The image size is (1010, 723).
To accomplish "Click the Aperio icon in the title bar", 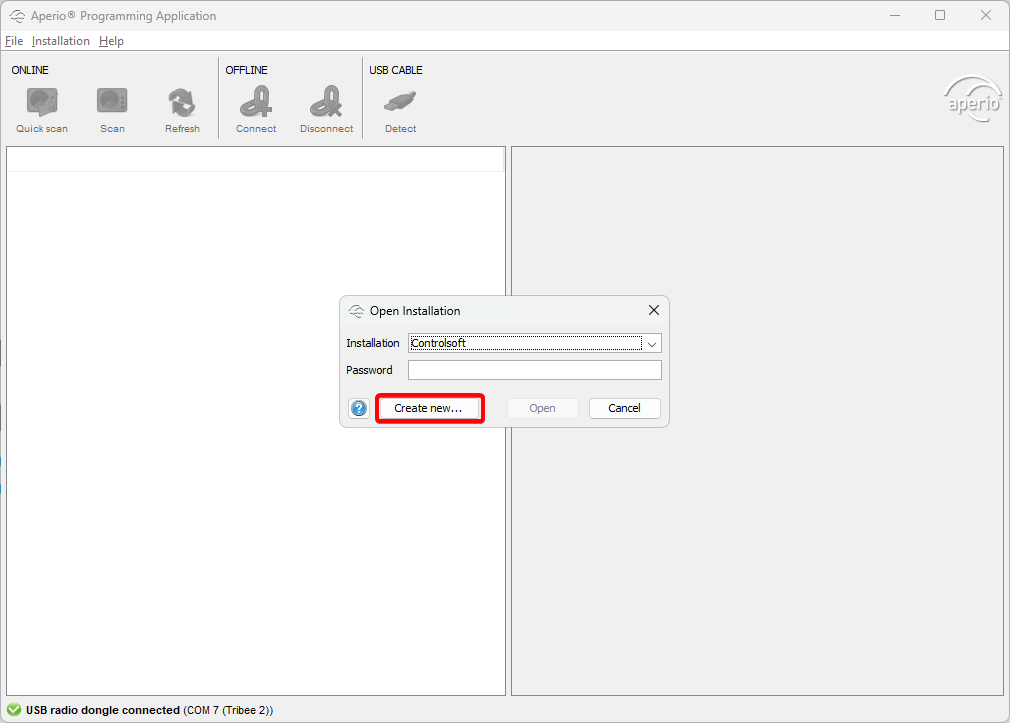I will tap(17, 15).
